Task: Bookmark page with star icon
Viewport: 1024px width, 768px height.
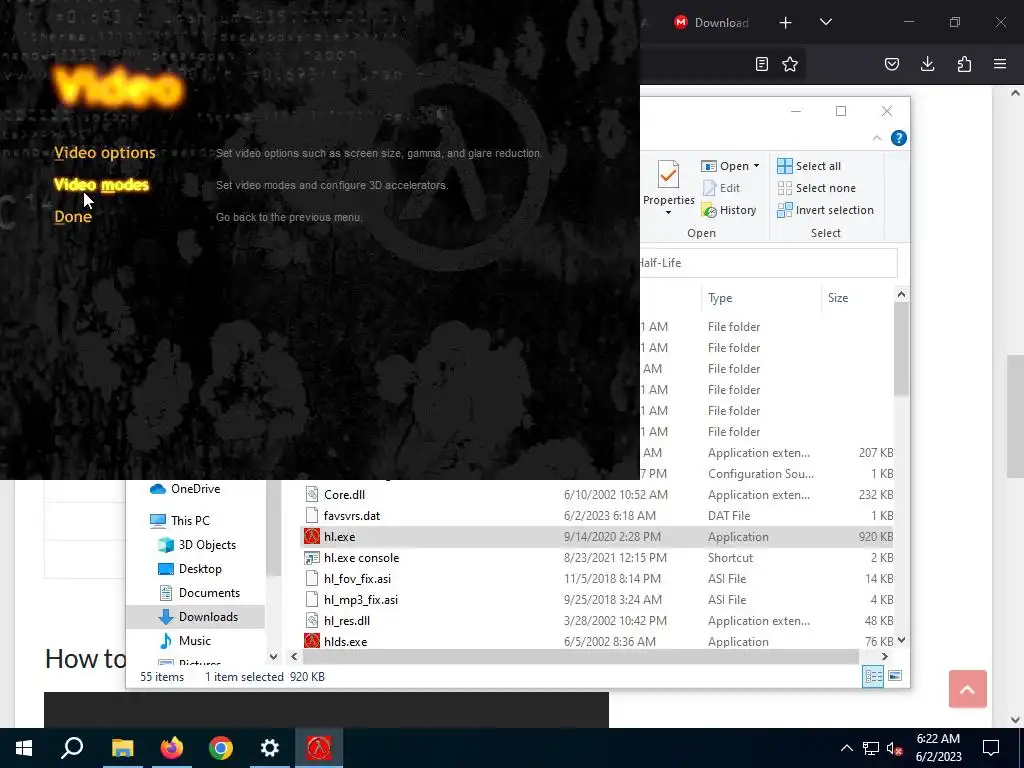Action: [790, 64]
